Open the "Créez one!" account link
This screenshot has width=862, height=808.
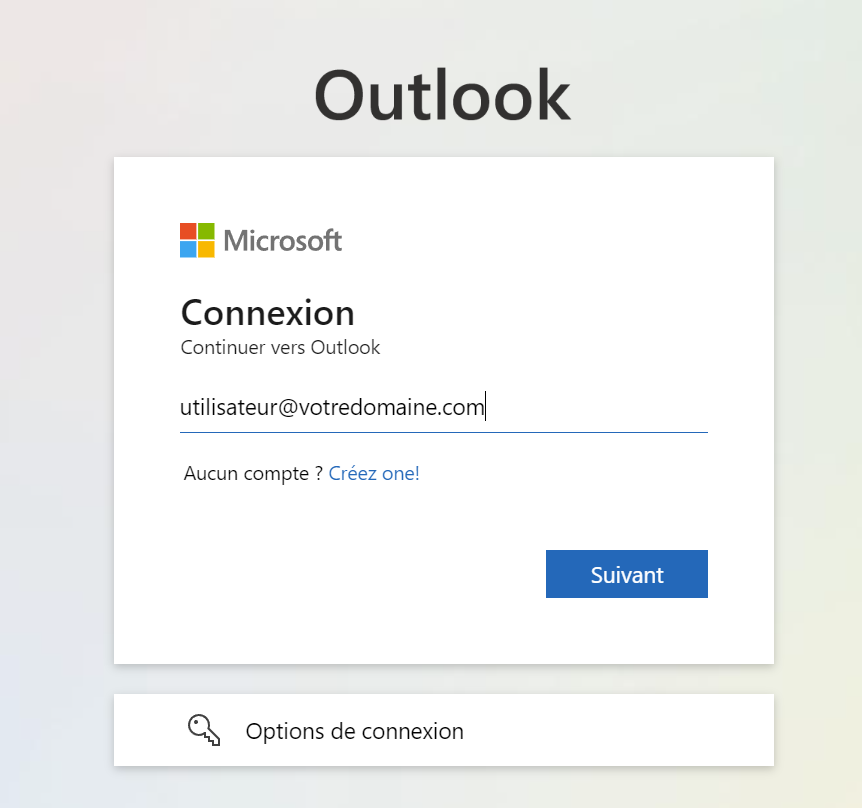(x=374, y=473)
